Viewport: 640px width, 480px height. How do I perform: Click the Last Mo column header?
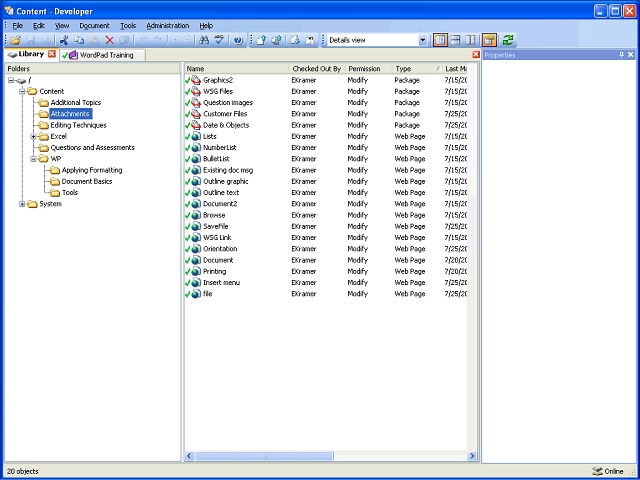[455, 69]
